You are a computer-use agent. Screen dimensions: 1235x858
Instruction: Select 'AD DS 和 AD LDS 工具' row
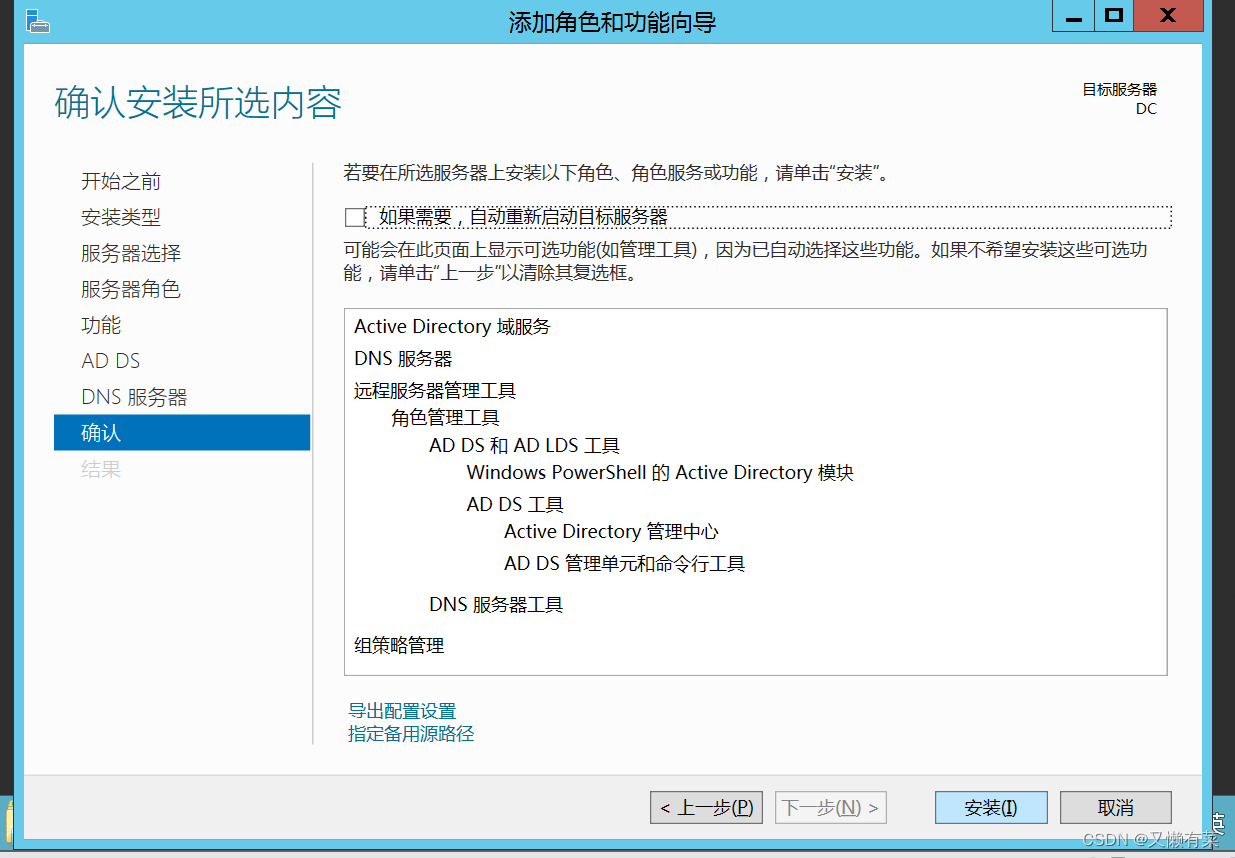click(525, 445)
